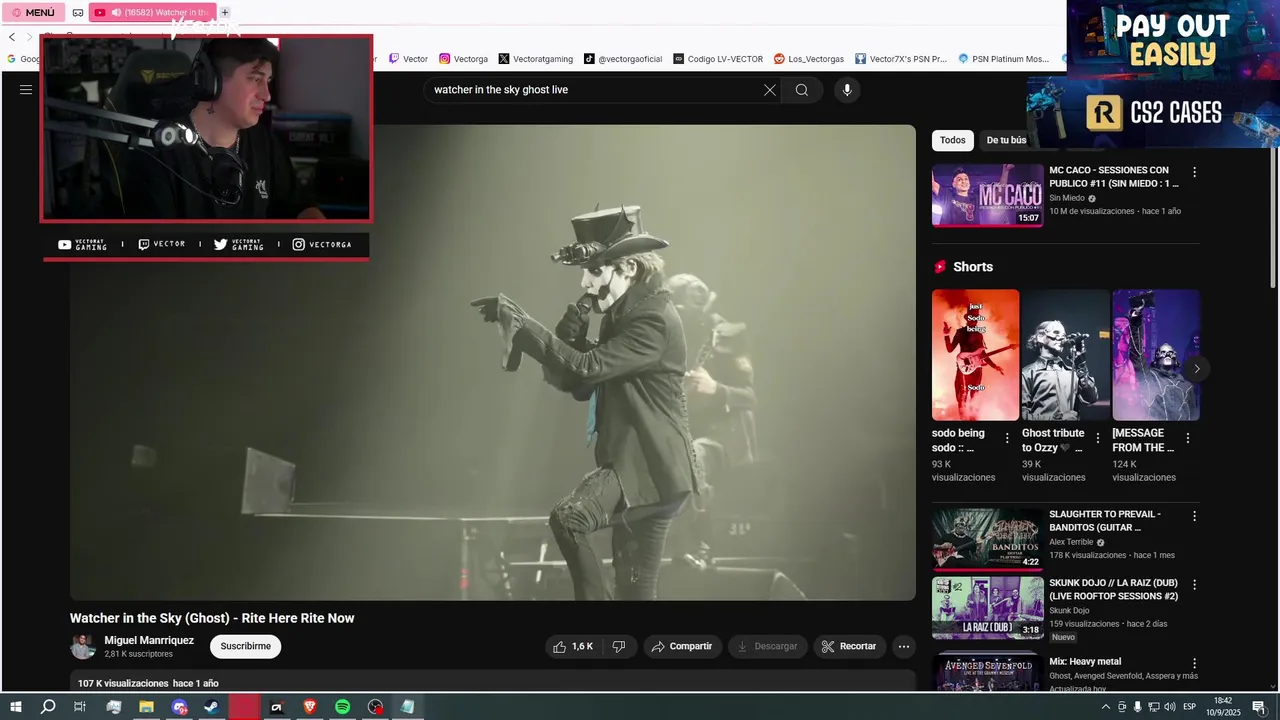
Task: Open more actions three-dot menu under video
Action: coord(904,647)
